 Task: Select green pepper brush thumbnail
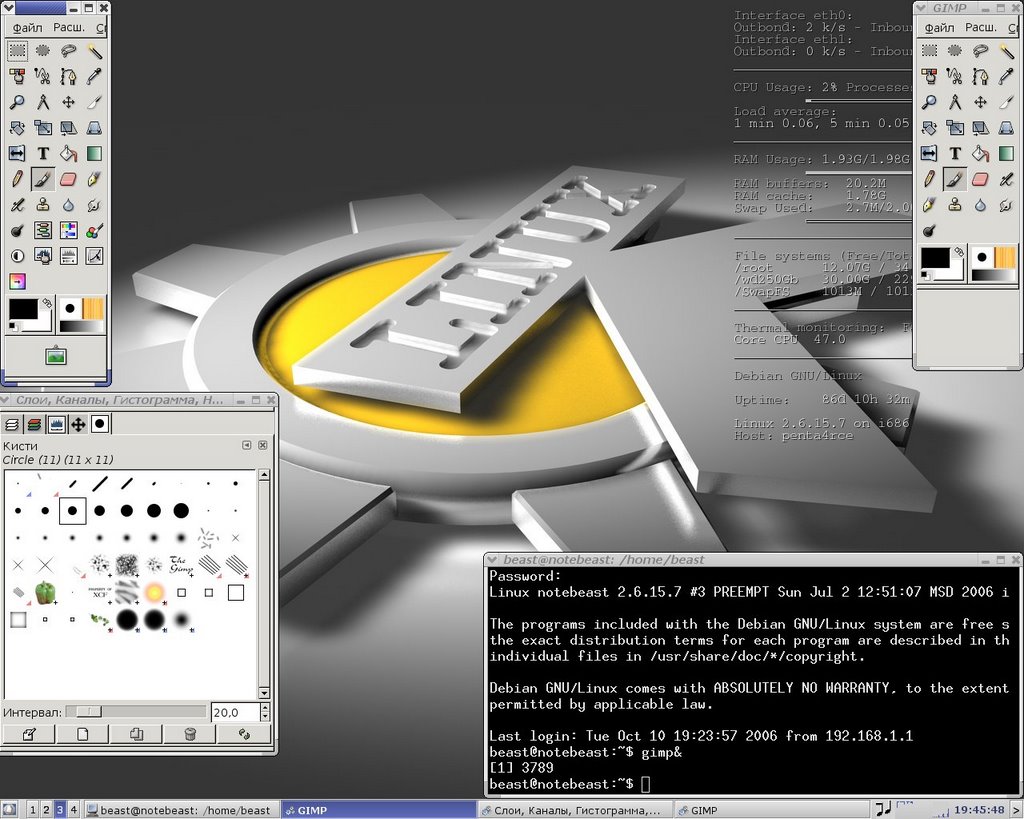pos(45,592)
